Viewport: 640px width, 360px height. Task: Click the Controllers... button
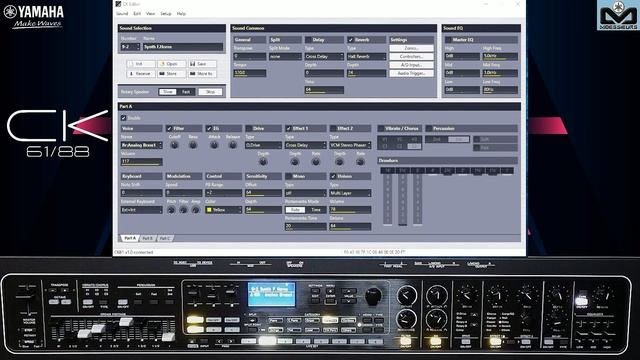pyautogui.click(x=411, y=57)
